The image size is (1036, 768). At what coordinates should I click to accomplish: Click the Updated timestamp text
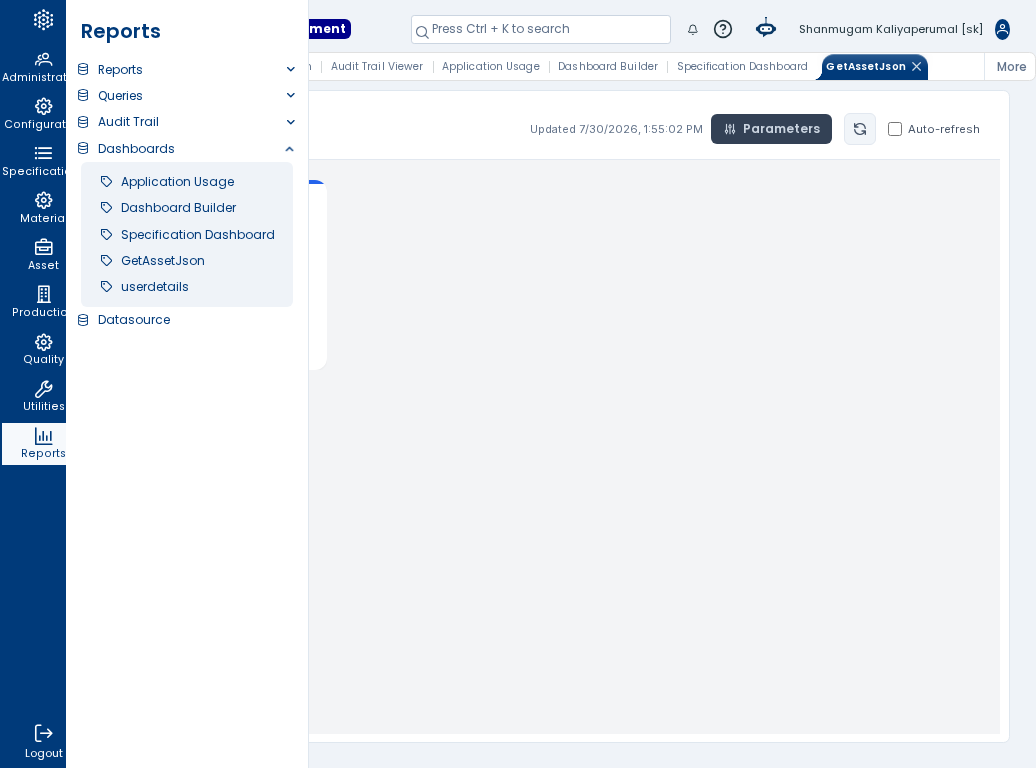pos(616,129)
